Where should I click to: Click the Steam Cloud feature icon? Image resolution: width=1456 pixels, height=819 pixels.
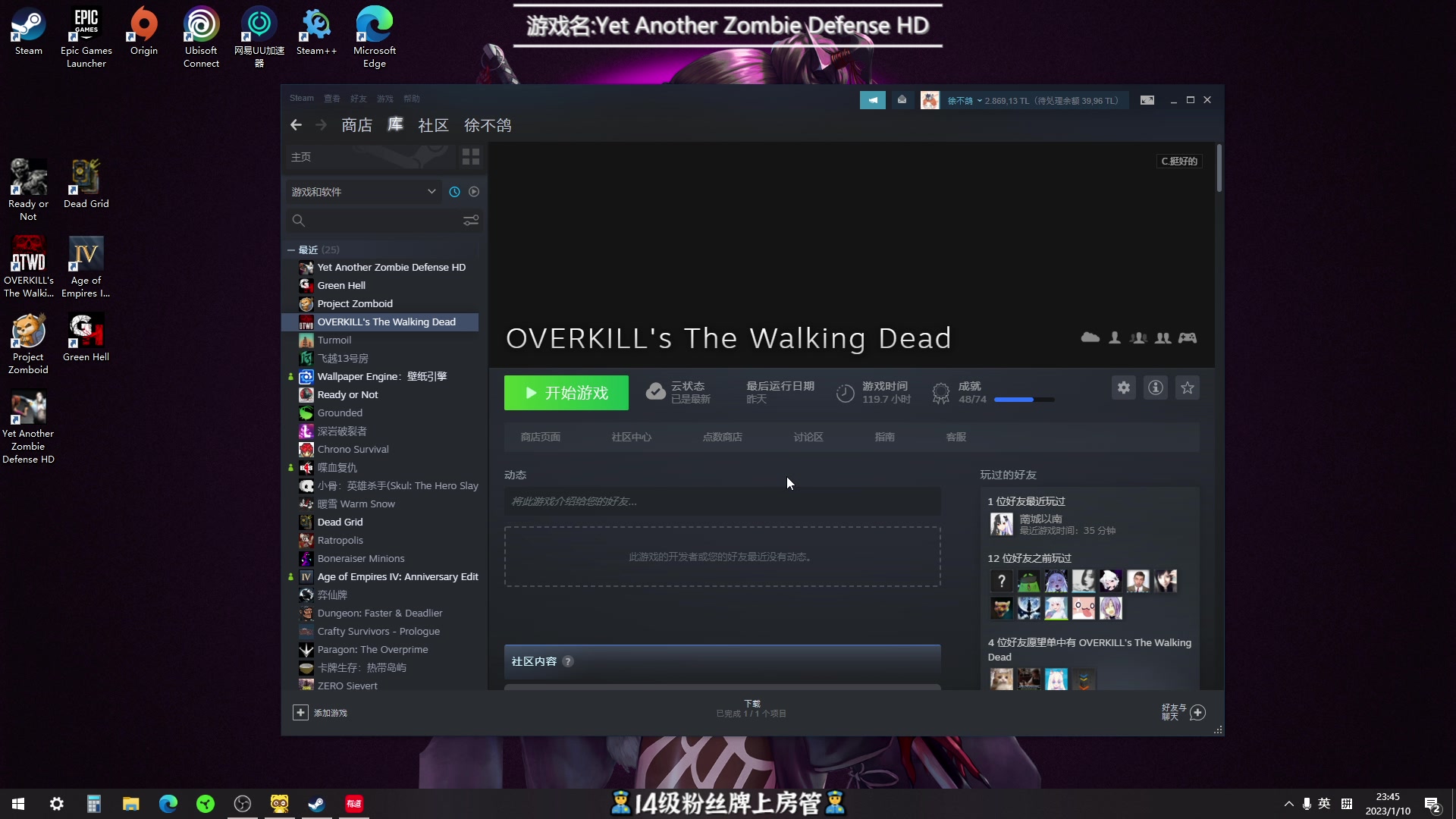click(x=1090, y=337)
